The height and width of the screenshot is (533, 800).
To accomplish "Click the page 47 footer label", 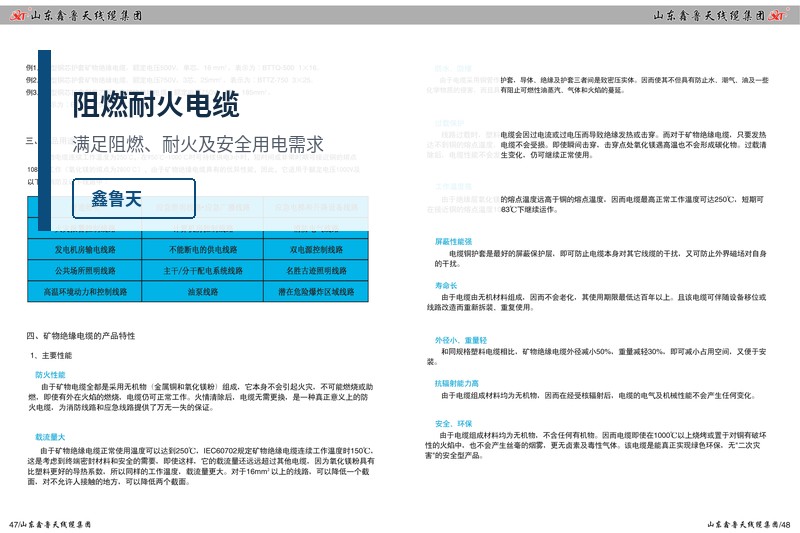I will click(x=50, y=524).
